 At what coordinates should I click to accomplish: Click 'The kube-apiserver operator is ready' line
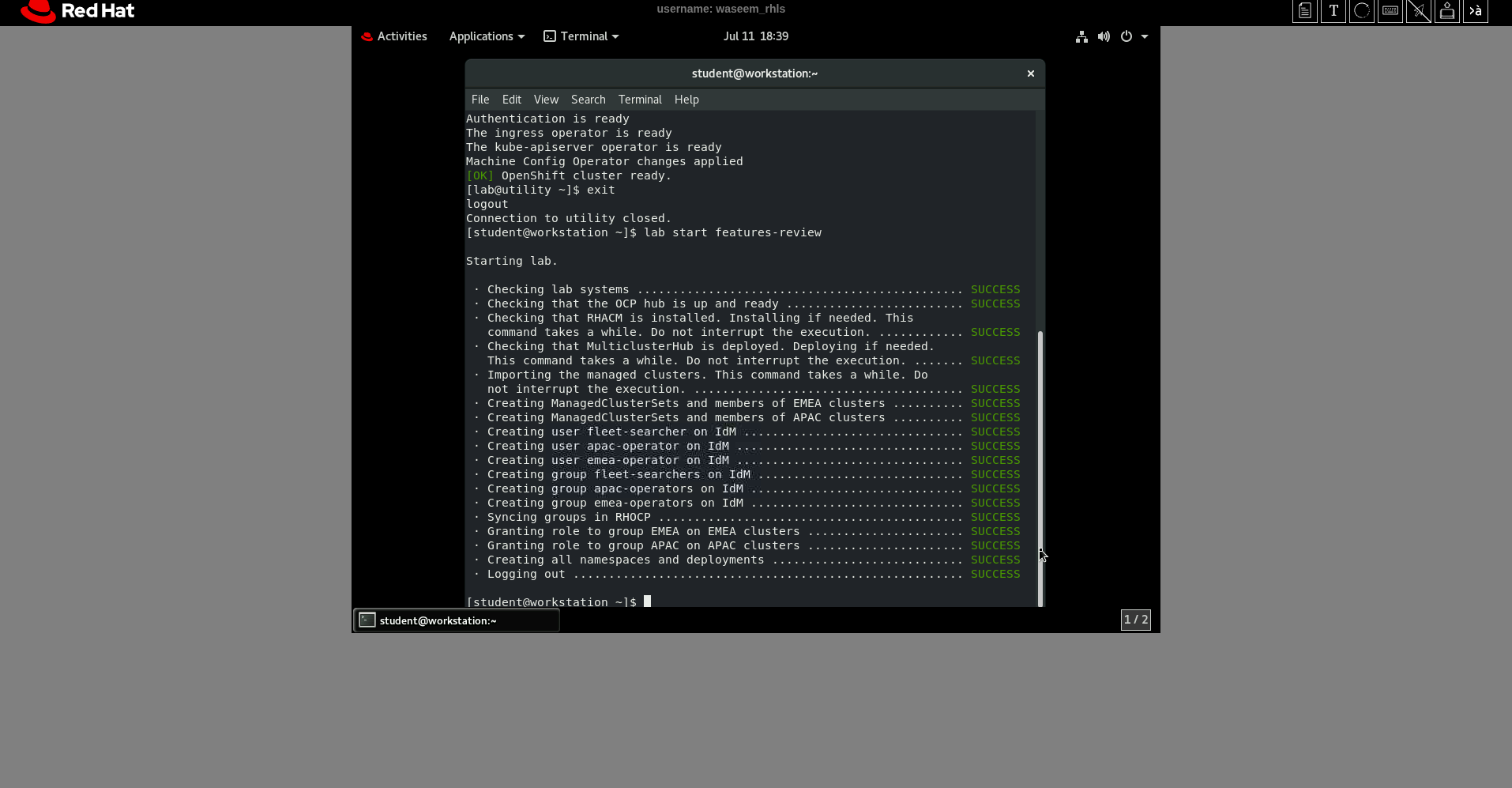click(x=594, y=147)
